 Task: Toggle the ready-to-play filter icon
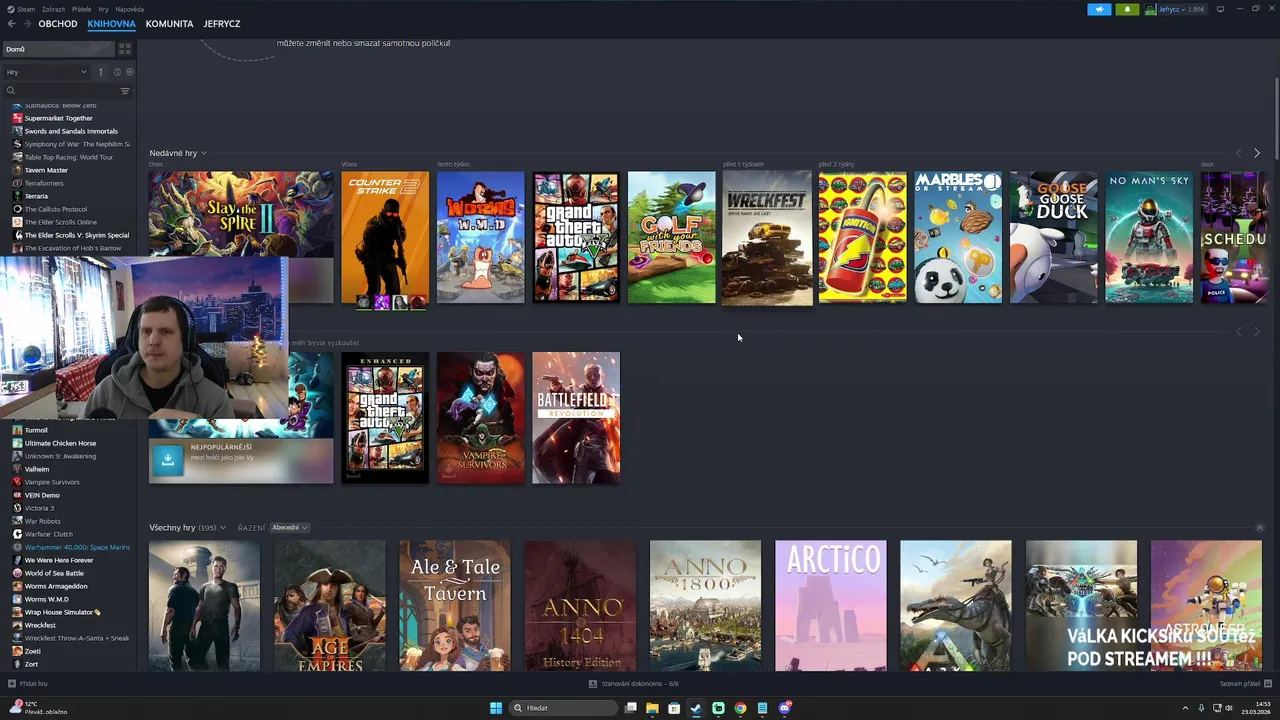pyautogui.click(x=130, y=72)
